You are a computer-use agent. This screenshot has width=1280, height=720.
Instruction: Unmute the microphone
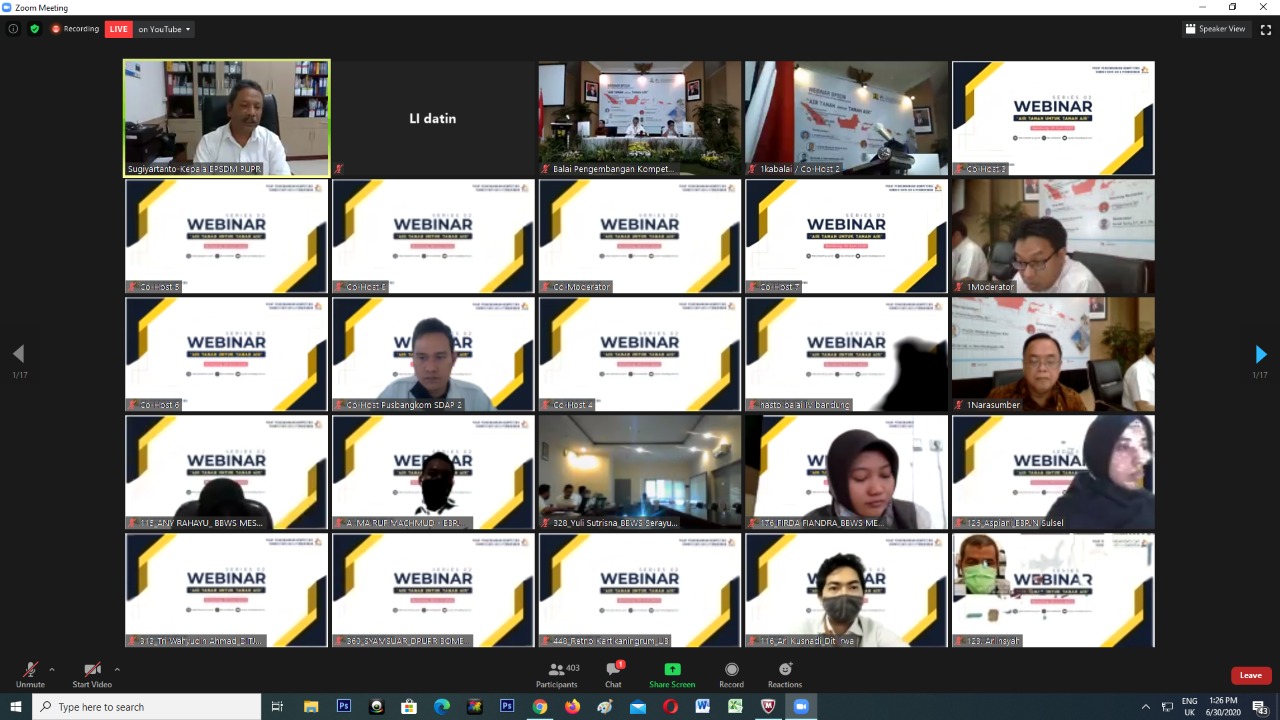(30, 674)
